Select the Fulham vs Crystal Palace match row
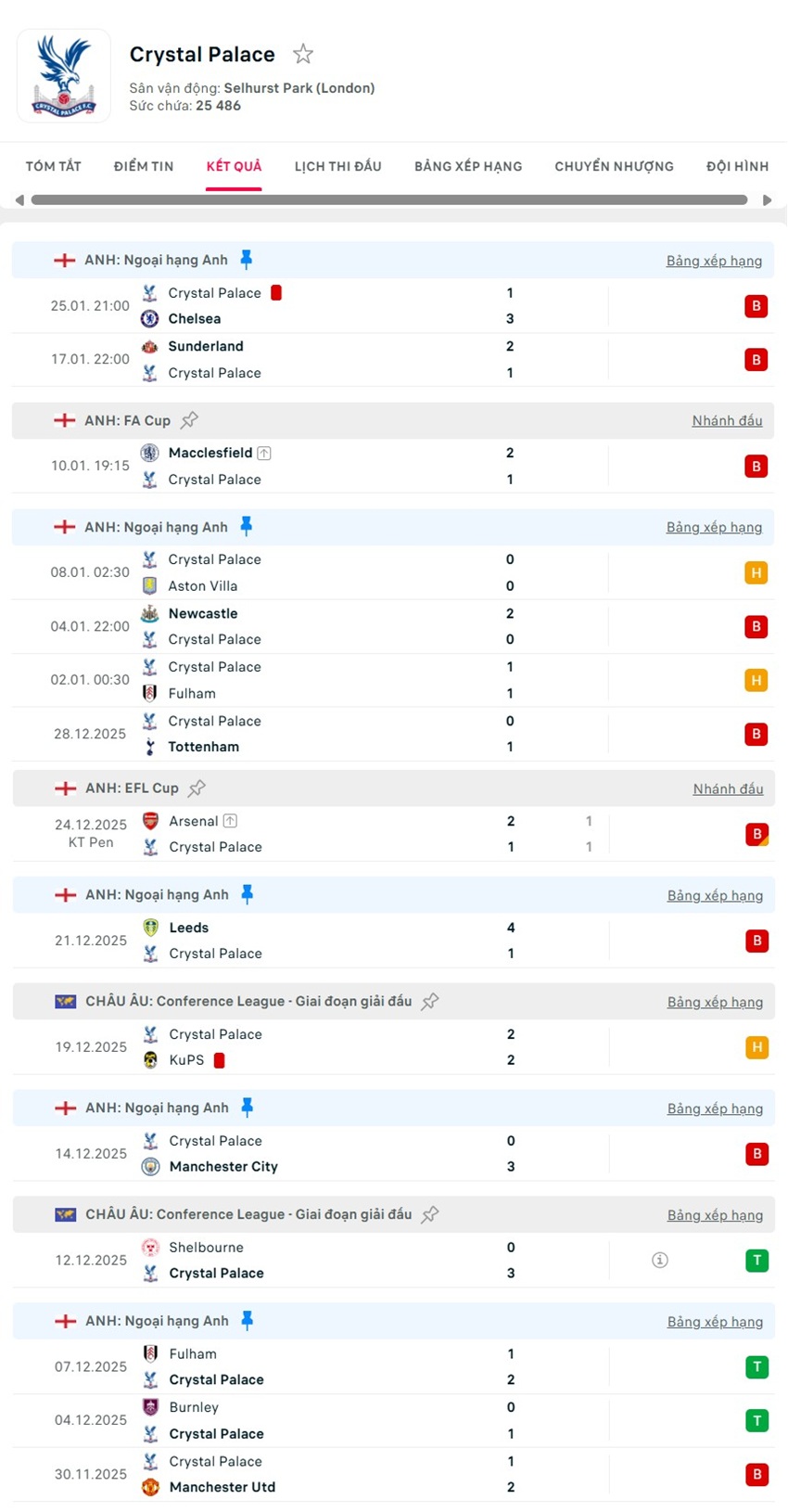Image resolution: width=788 pixels, height=1512 pixels. 371,1366
